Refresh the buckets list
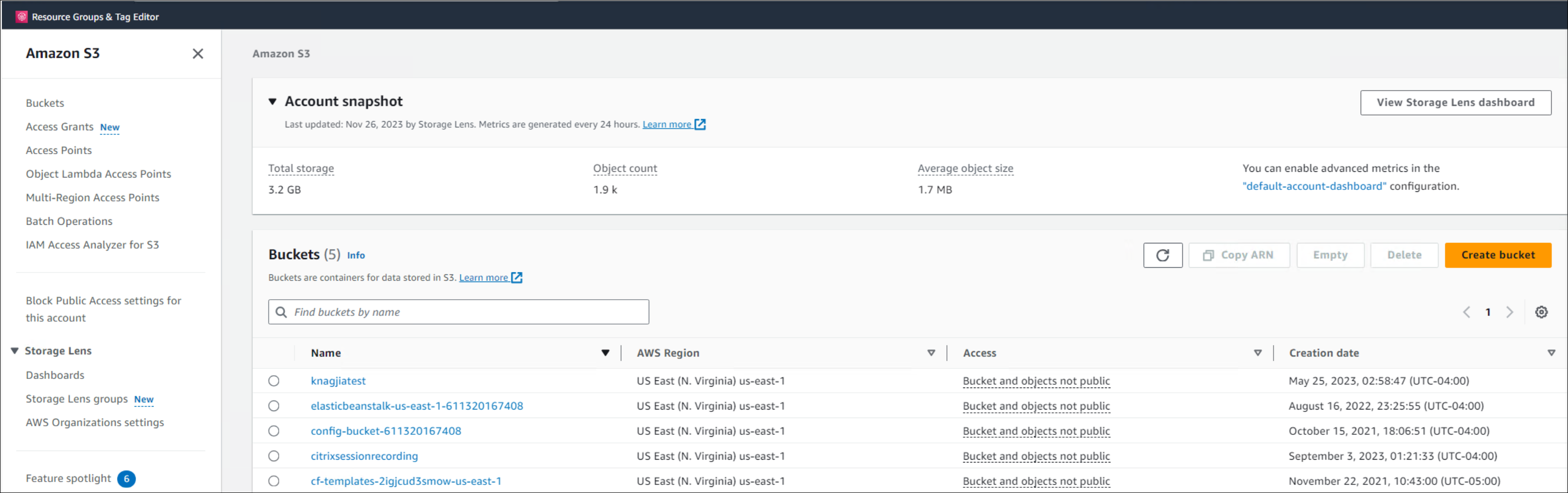1568x493 pixels. pyautogui.click(x=1163, y=255)
